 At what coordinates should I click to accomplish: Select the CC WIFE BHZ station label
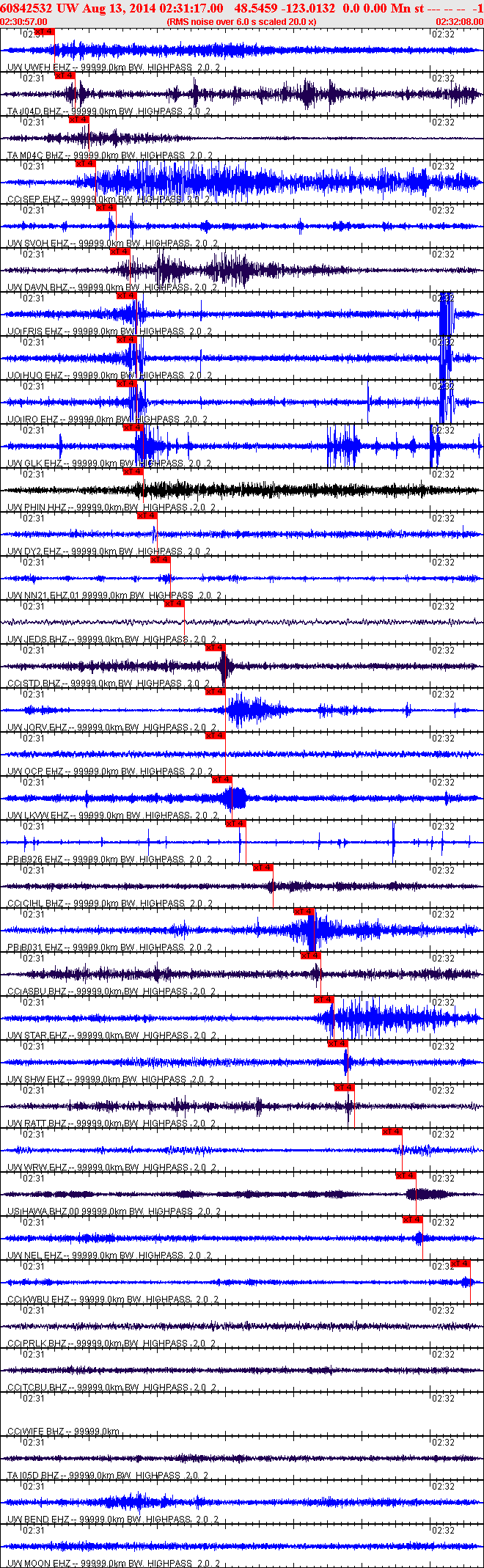click(64, 1432)
